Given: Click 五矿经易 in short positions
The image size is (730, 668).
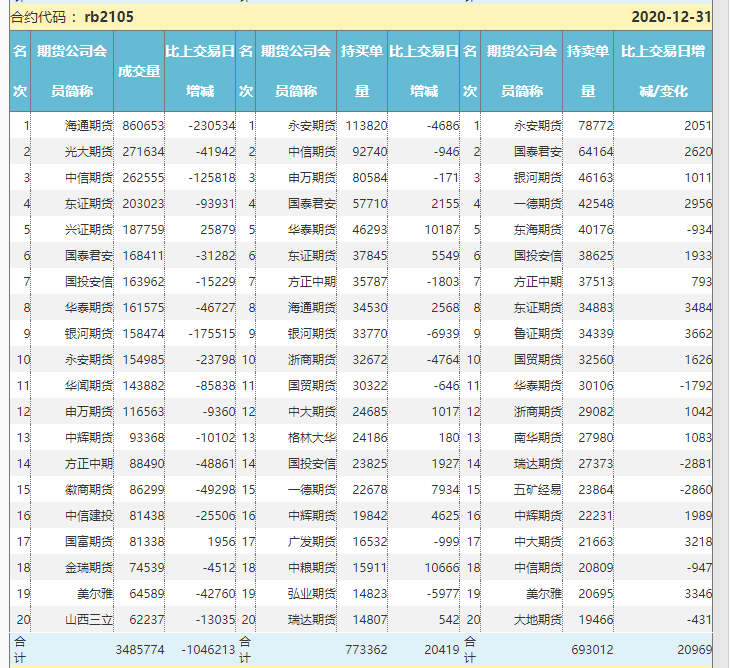Looking at the screenshot, I should (538, 490).
